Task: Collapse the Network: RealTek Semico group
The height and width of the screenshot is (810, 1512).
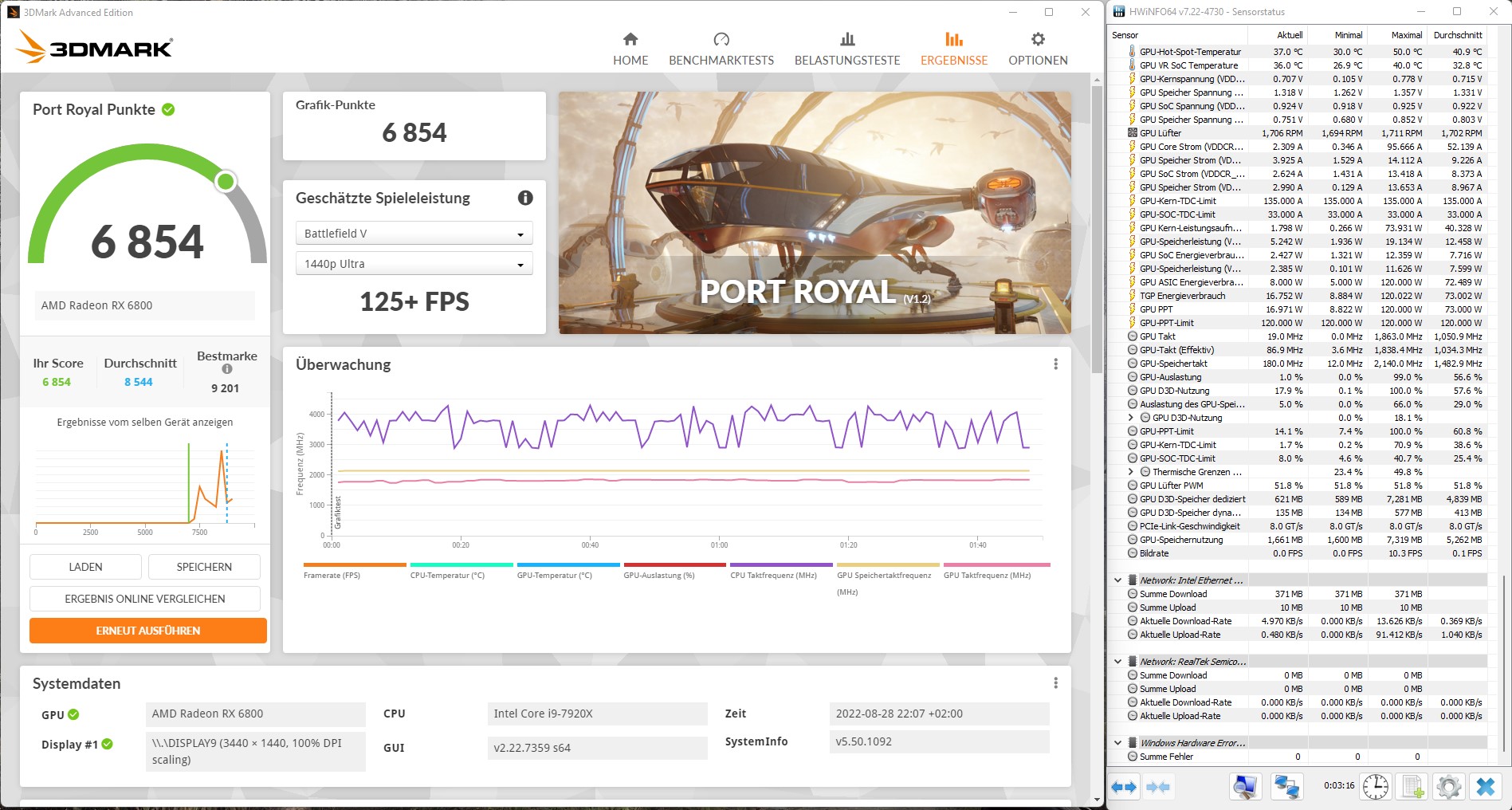Action: [1117, 662]
